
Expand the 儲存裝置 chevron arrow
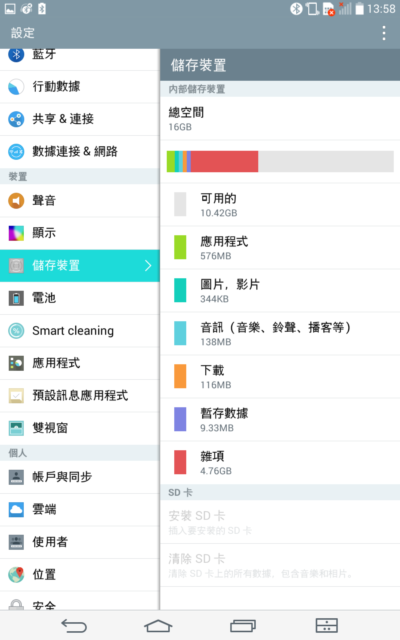(148, 266)
